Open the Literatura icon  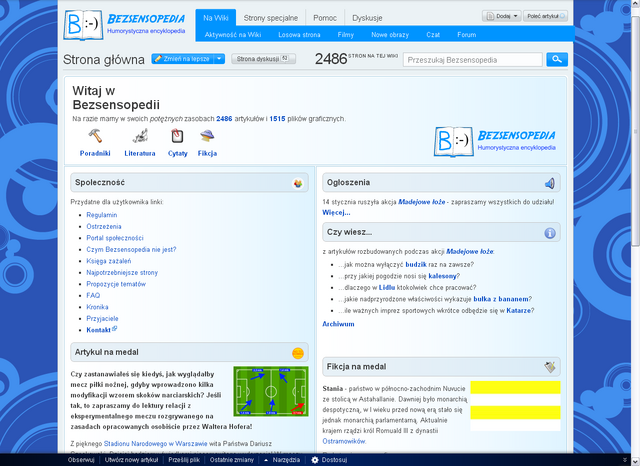click(140, 136)
